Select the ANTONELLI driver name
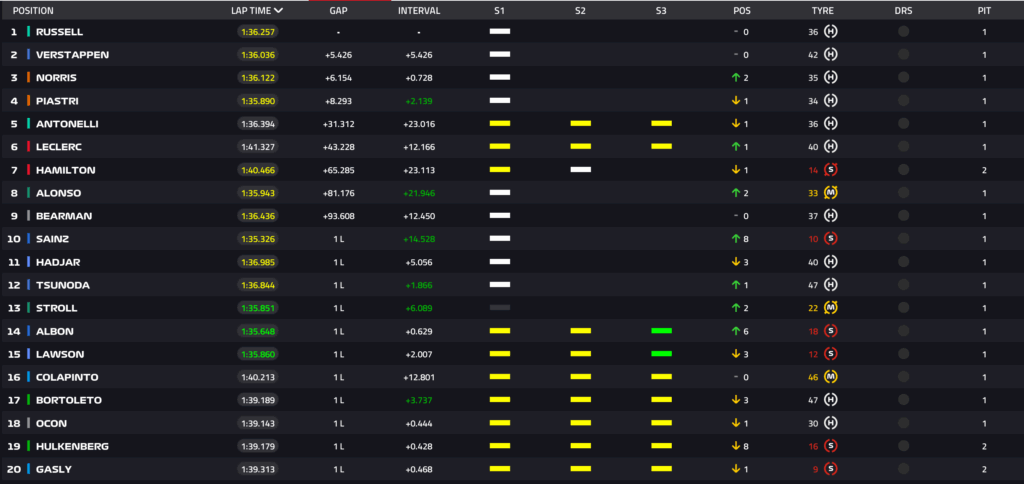Viewport: 1024px width, 484px height. coord(67,124)
